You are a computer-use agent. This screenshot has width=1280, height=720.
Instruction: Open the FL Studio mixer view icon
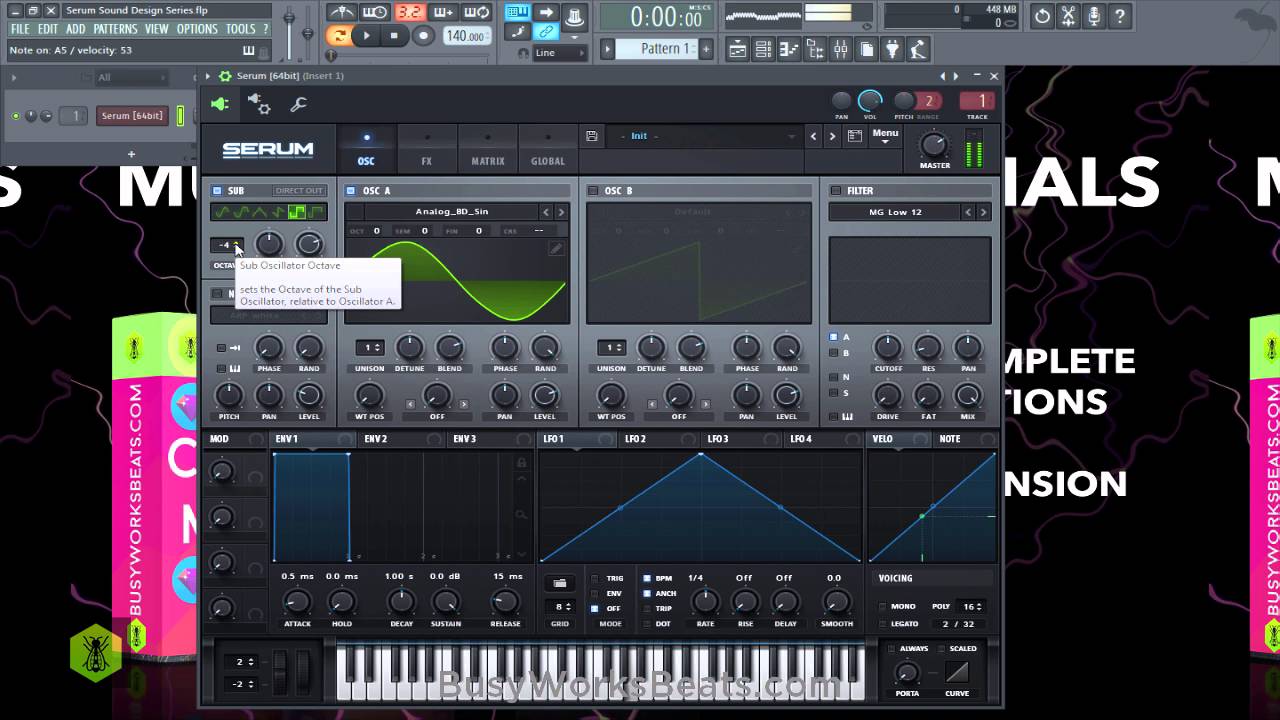pos(840,49)
